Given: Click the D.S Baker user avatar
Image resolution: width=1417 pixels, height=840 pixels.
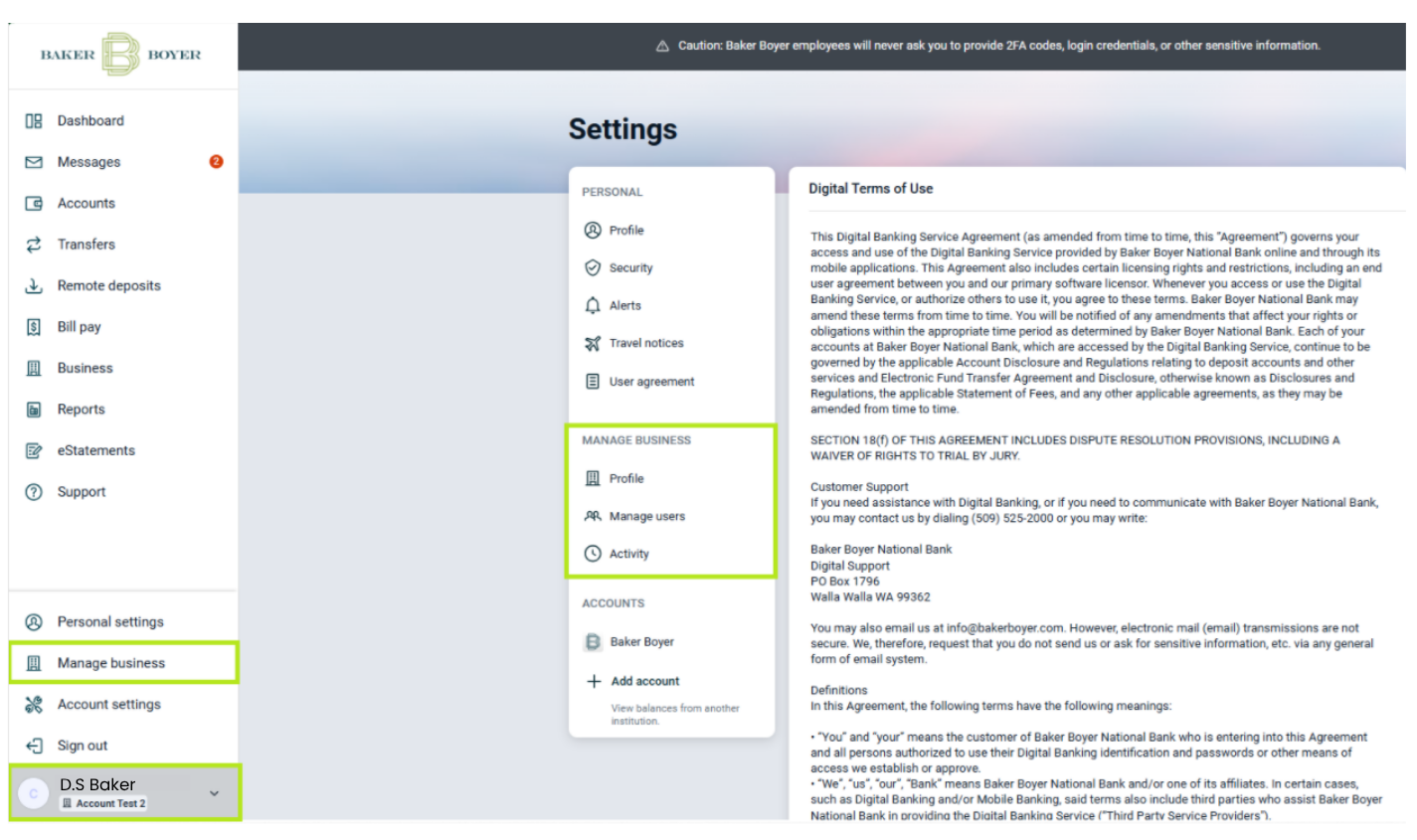Looking at the screenshot, I should pos(34,793).
